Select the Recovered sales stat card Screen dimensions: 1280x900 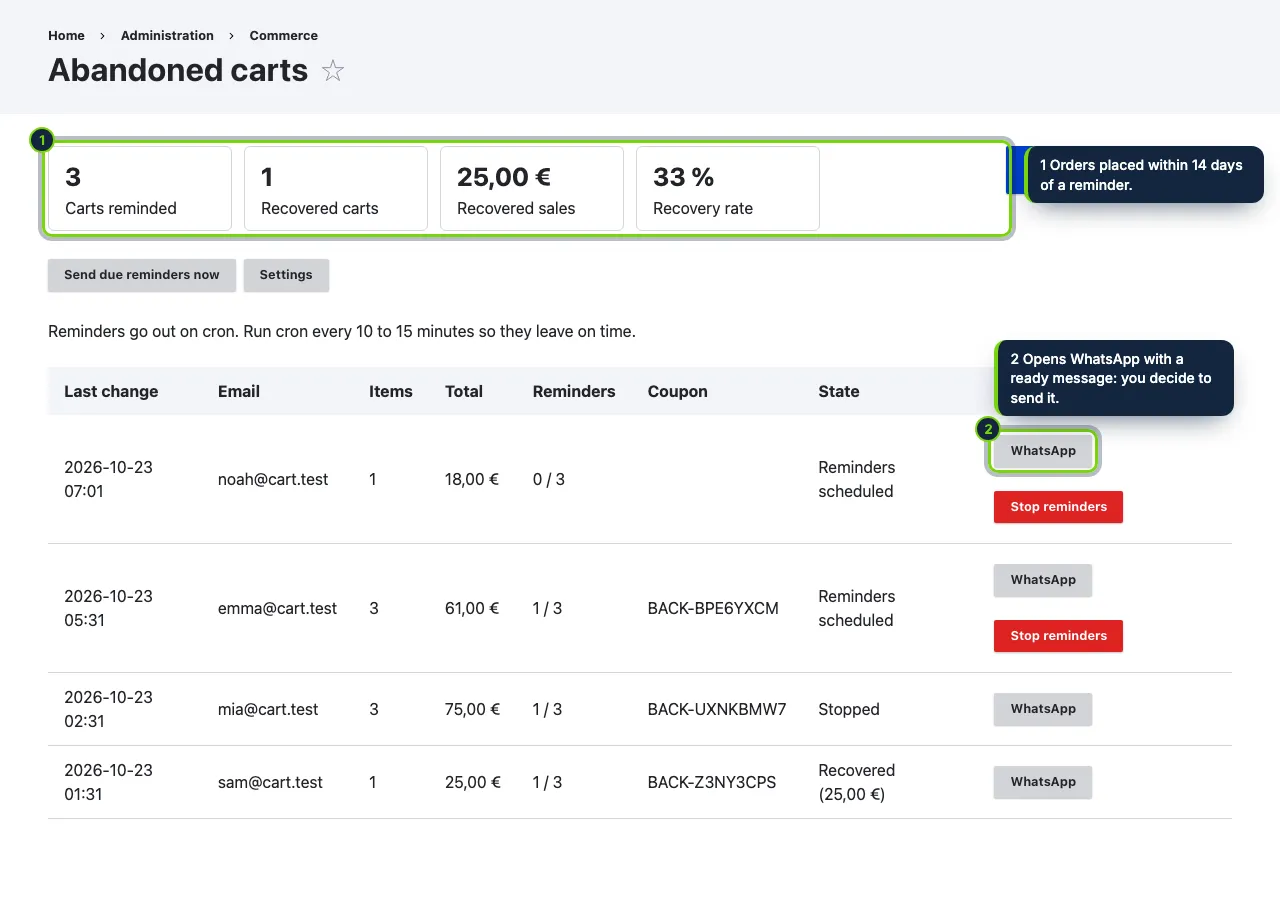coord(532,189)
